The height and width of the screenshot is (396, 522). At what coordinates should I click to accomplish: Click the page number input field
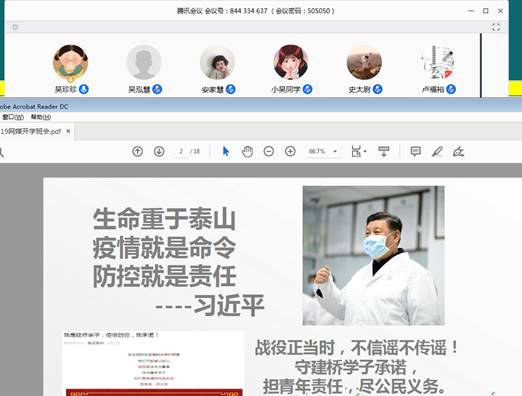tap(181, 151)
